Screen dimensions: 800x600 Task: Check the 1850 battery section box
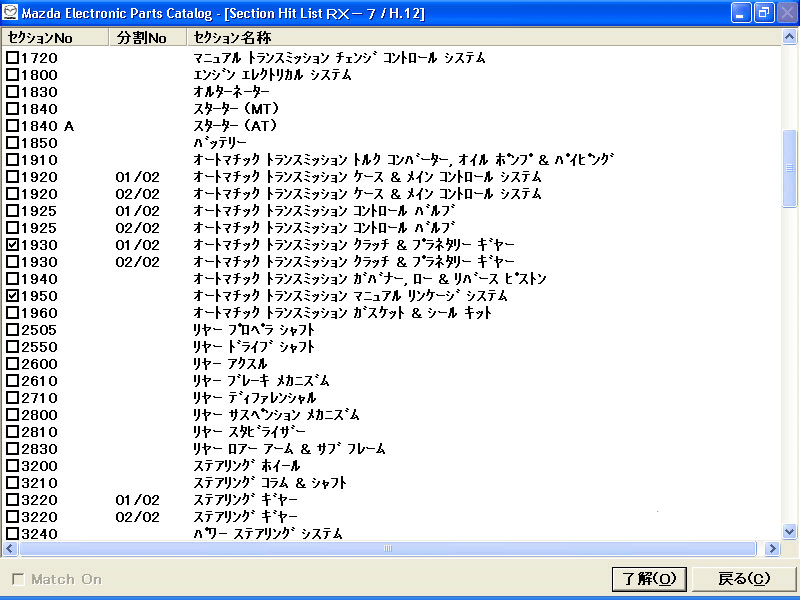tap(12, 143)
